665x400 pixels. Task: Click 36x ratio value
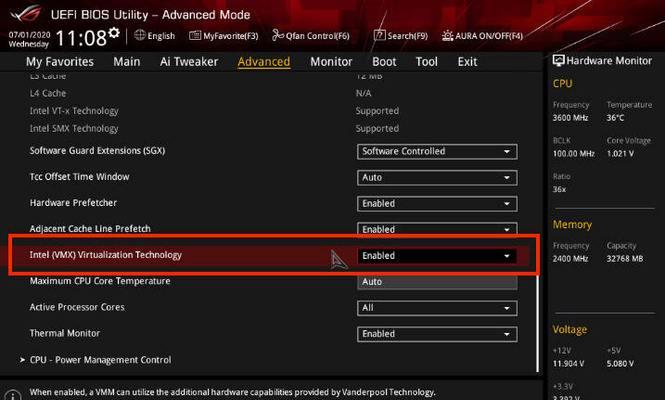(x=559, y=189)
